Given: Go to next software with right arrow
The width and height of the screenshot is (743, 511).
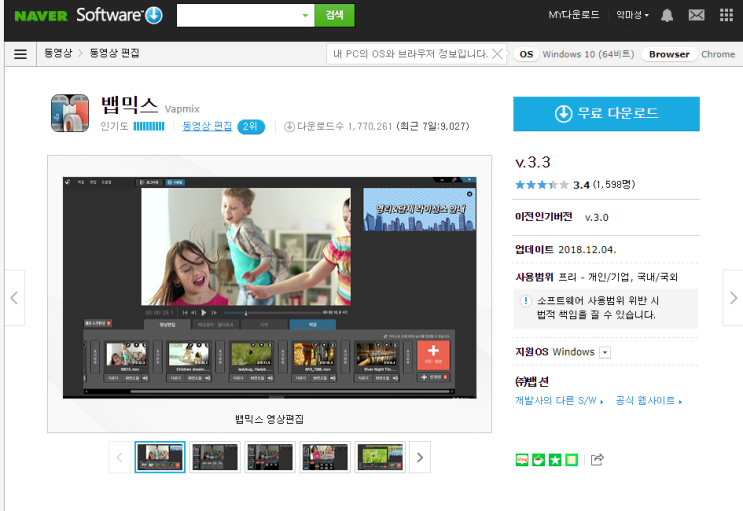Looking at the screenshot, I should point(733,298).
